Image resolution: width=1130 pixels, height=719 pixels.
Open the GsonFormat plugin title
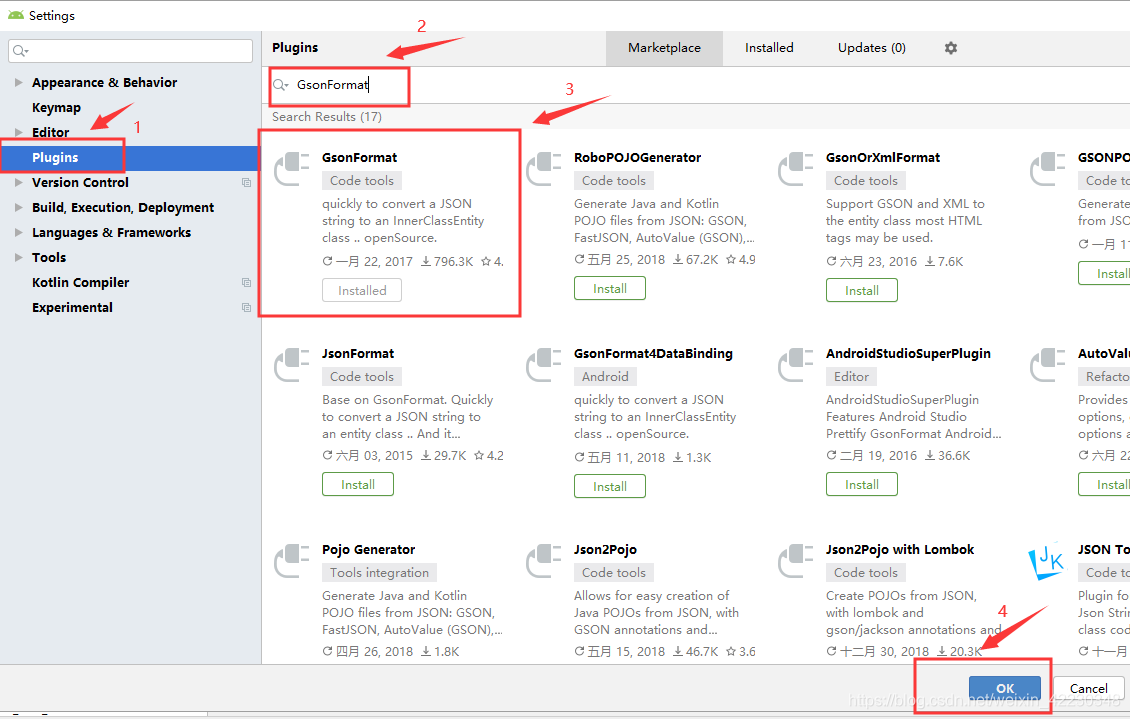(360, 158)
